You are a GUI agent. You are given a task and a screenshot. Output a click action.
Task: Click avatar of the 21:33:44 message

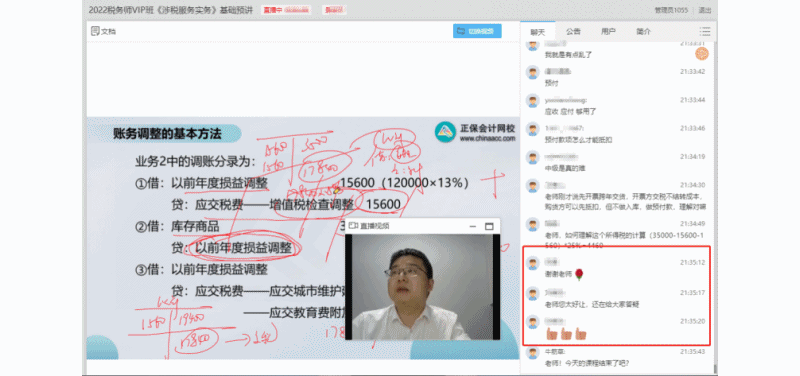tap(533, 101)
